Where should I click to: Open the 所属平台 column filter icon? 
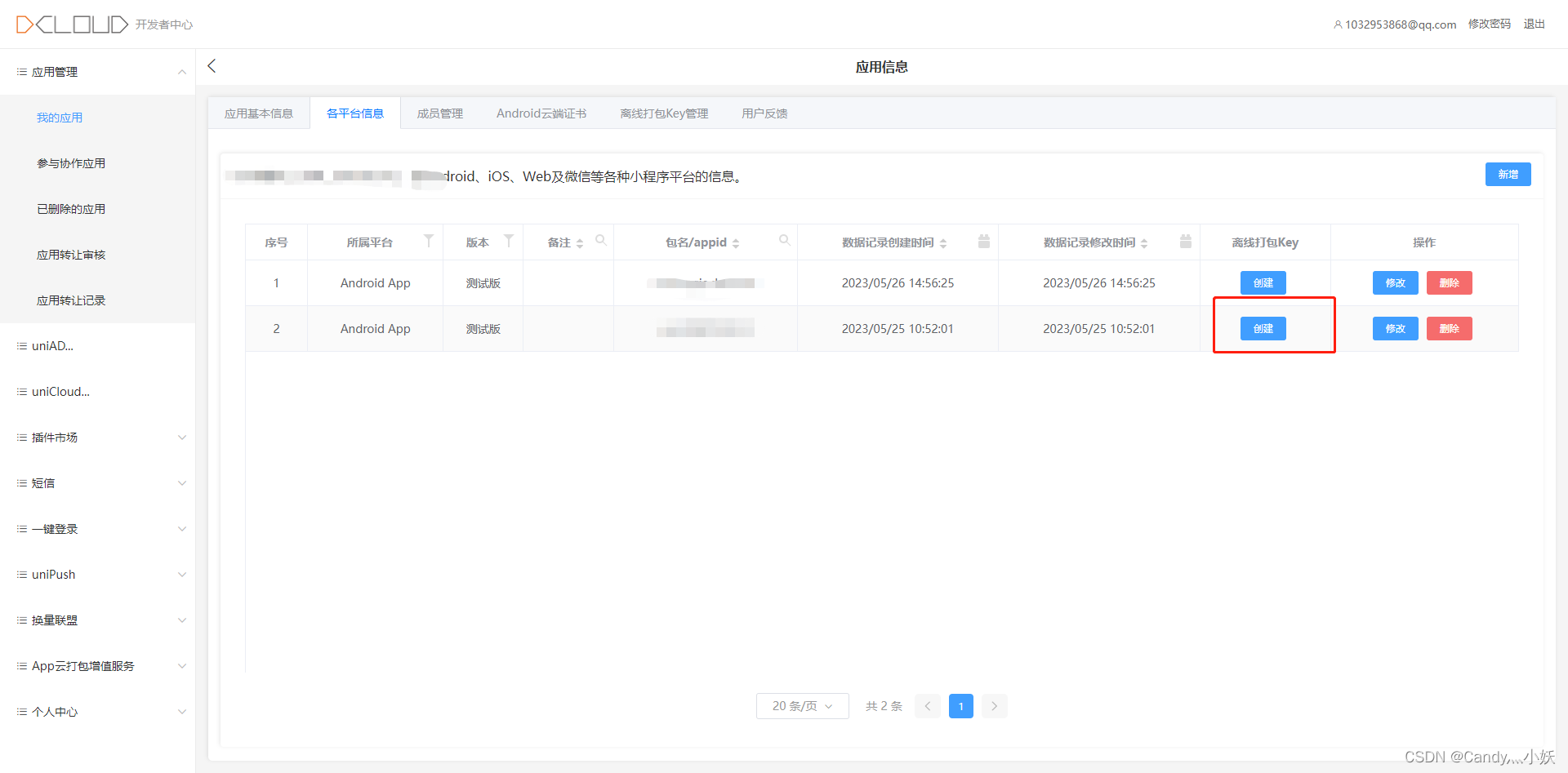point(429,241)
